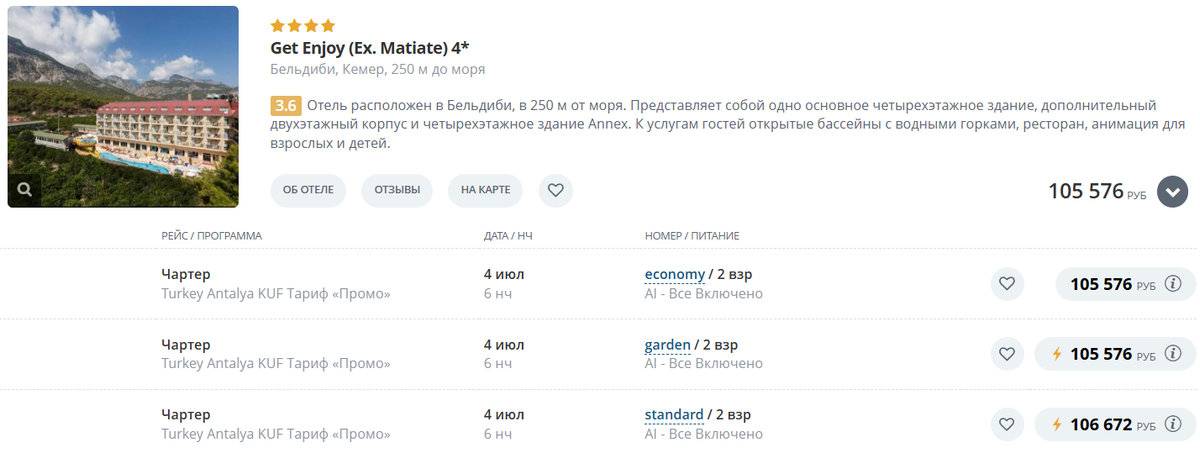The image size is (1200, 453).
Task: Open the ОБ ОТЕЛЕ tab
Action: tap(309, 190)
